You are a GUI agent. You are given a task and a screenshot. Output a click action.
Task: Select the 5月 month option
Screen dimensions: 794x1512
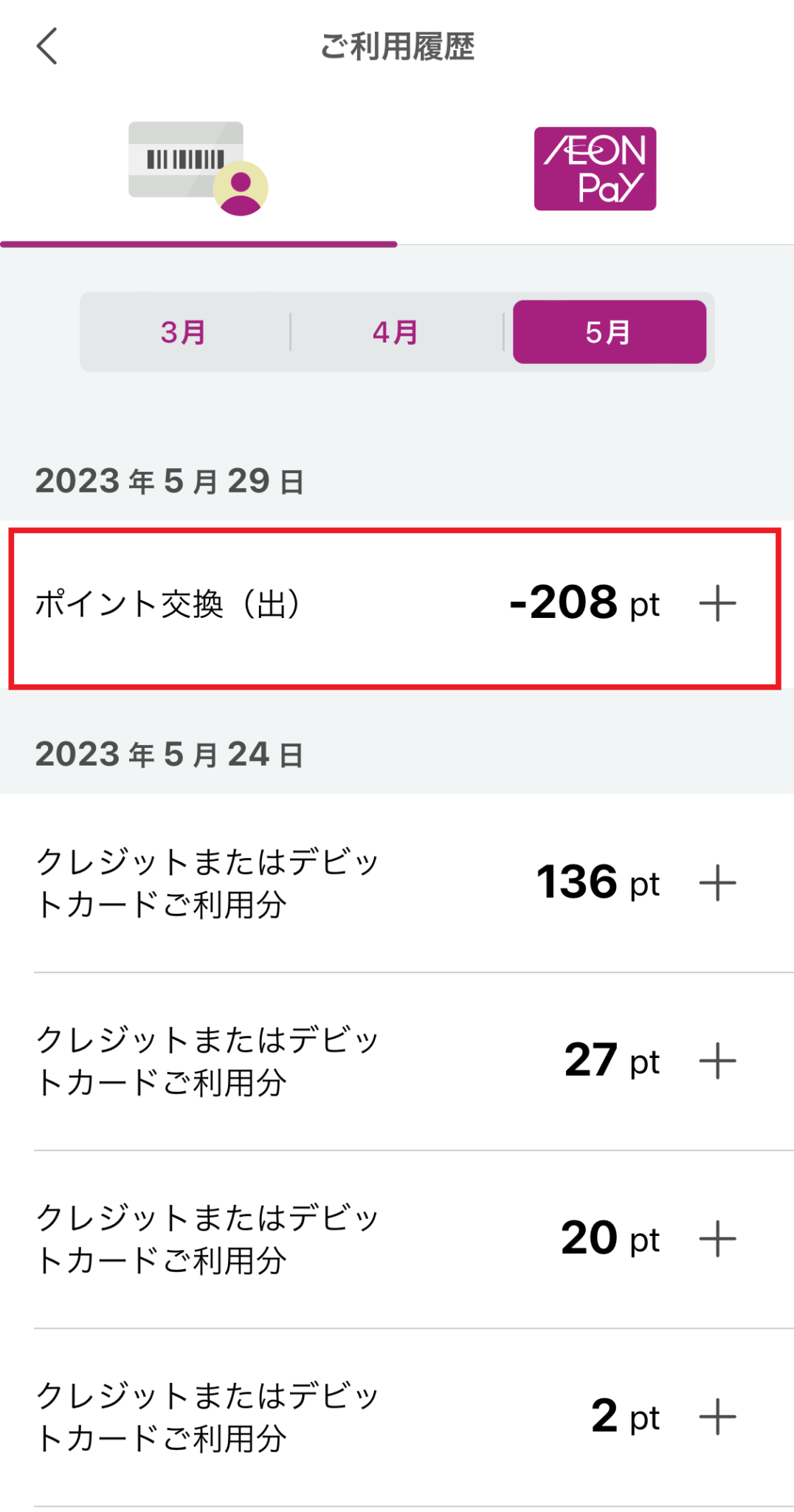(x=610, y=331)
